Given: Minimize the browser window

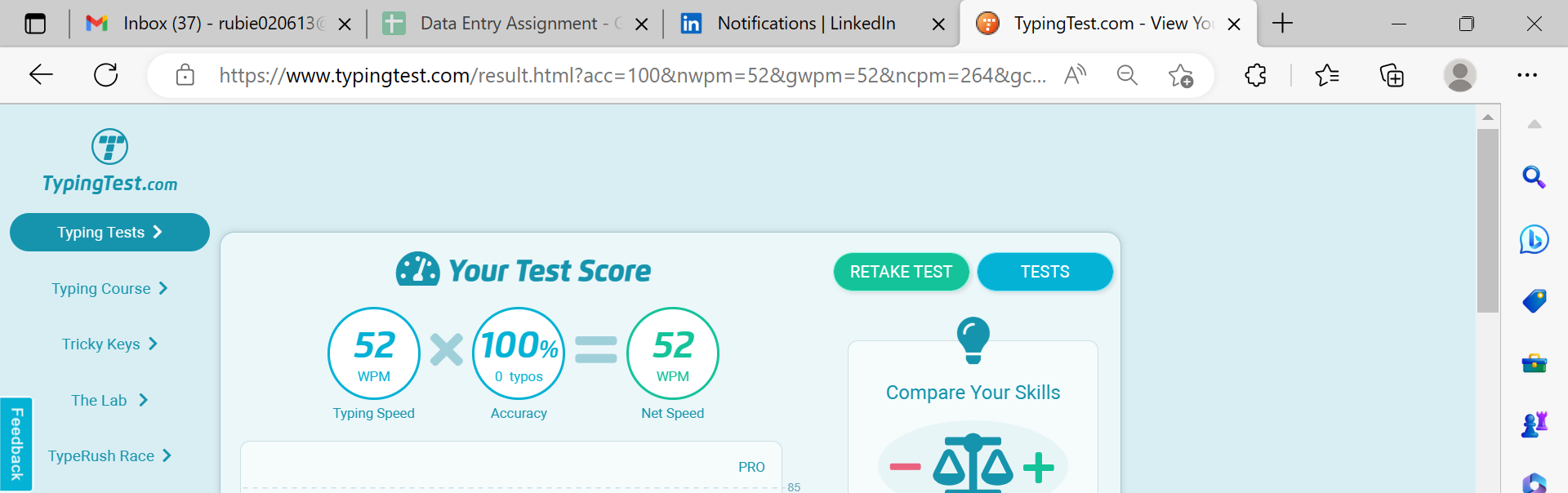Looking at the screenshot, I should [x=1399, y=24].
